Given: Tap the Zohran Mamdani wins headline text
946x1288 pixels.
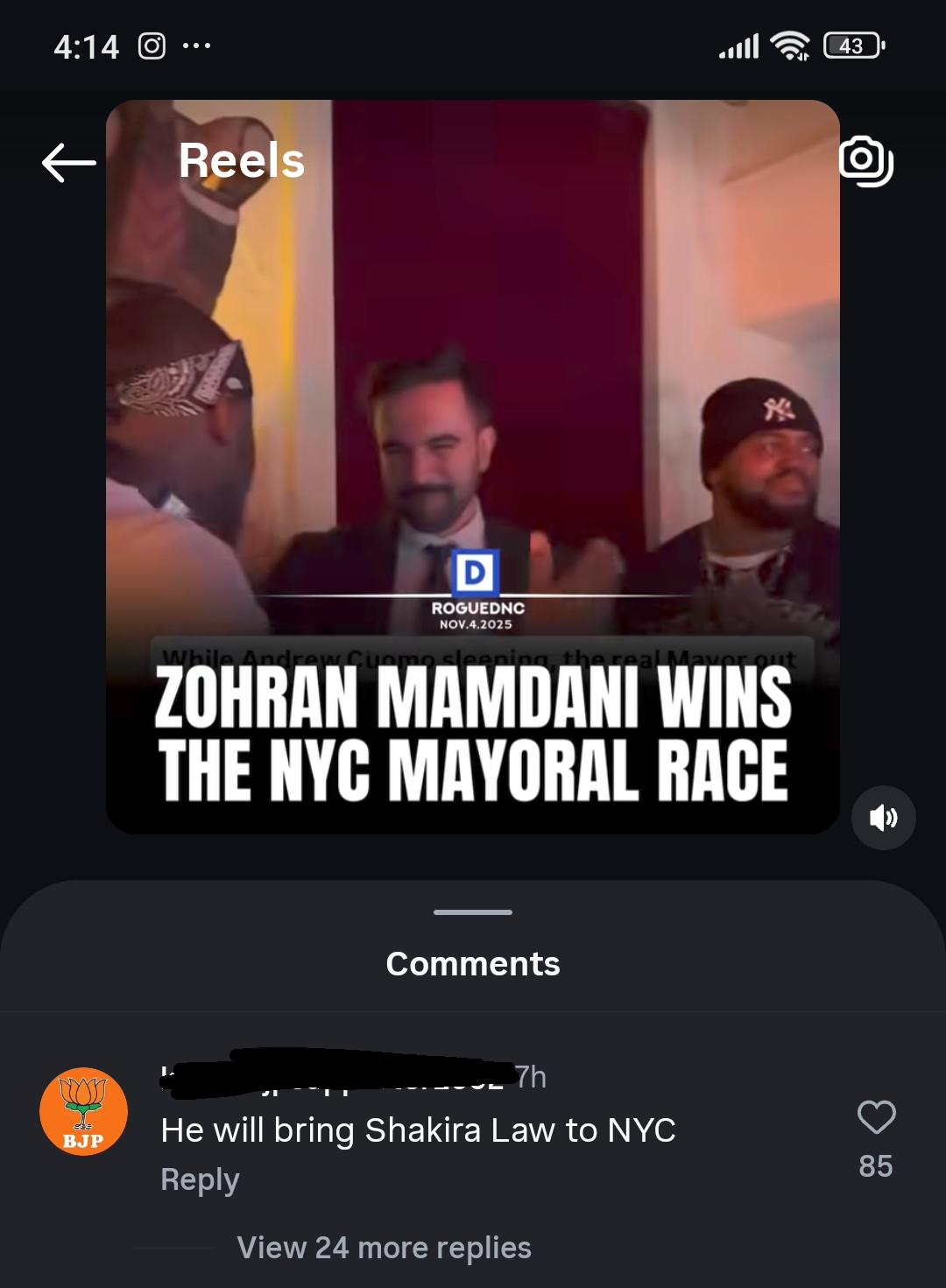Looking at the screenshot, I should pos(473,734).
